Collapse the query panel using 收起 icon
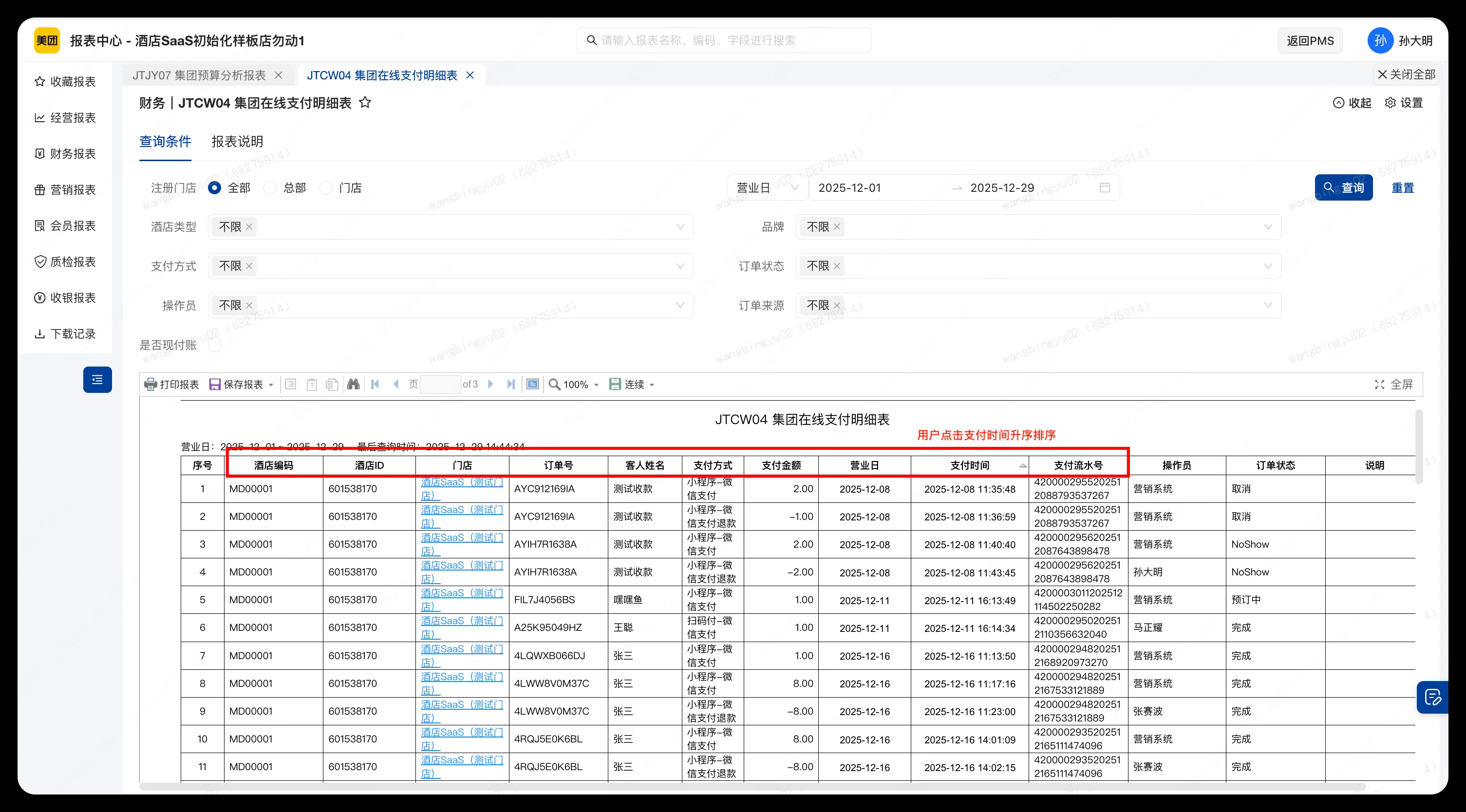Viewport: 1466px width, 812px height. [1338, 102]
